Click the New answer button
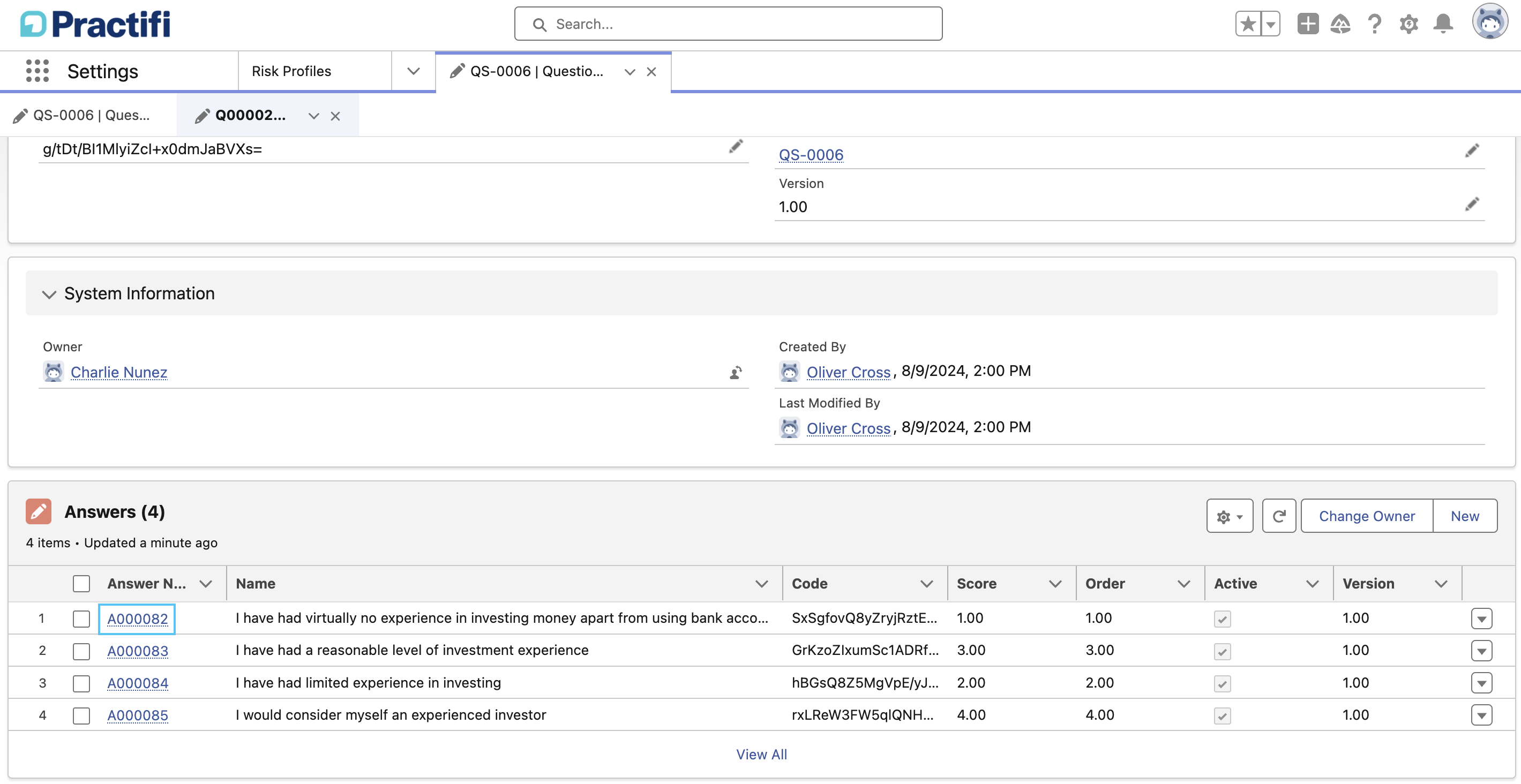The width and height of the screenshot is (1521, 784). 1465,516
